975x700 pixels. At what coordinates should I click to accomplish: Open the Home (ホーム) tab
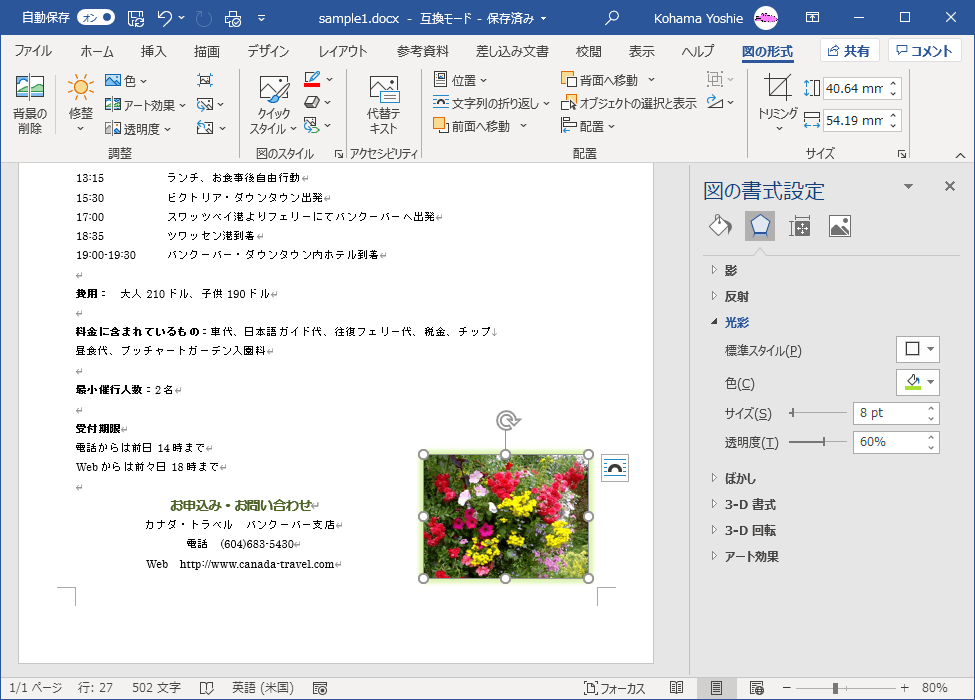point(97,51)
